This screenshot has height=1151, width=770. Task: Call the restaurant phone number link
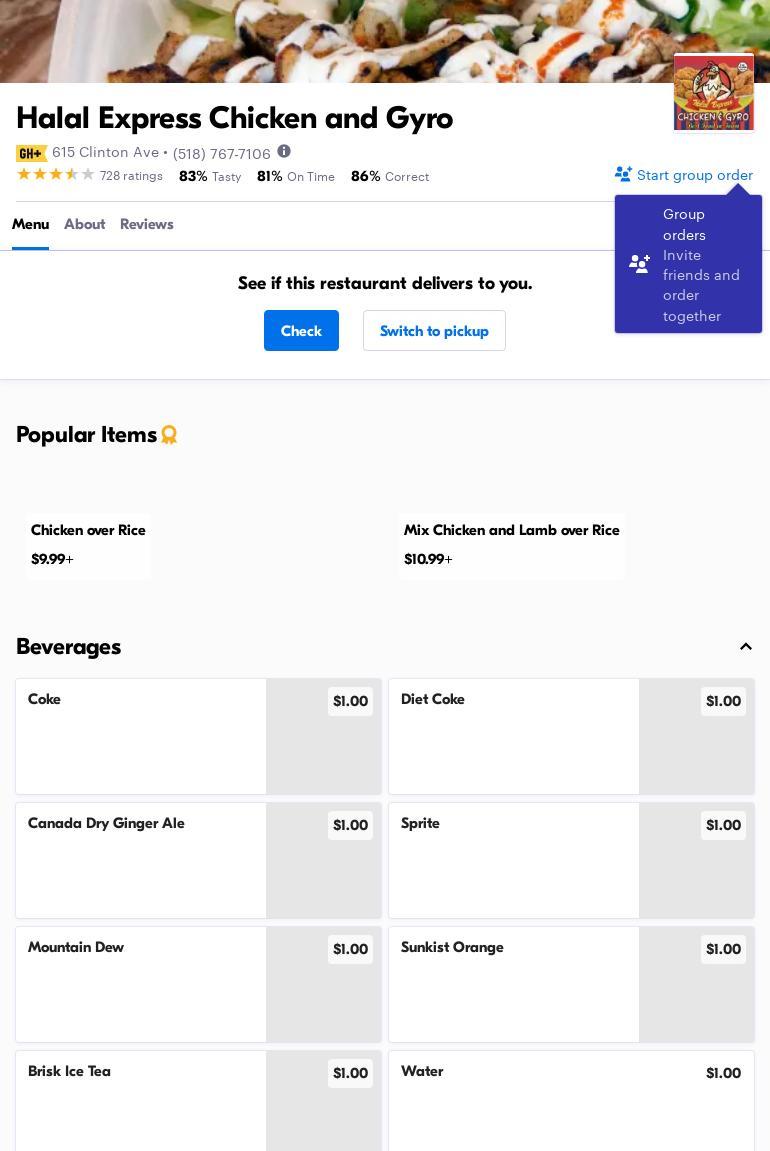(221, 153)
